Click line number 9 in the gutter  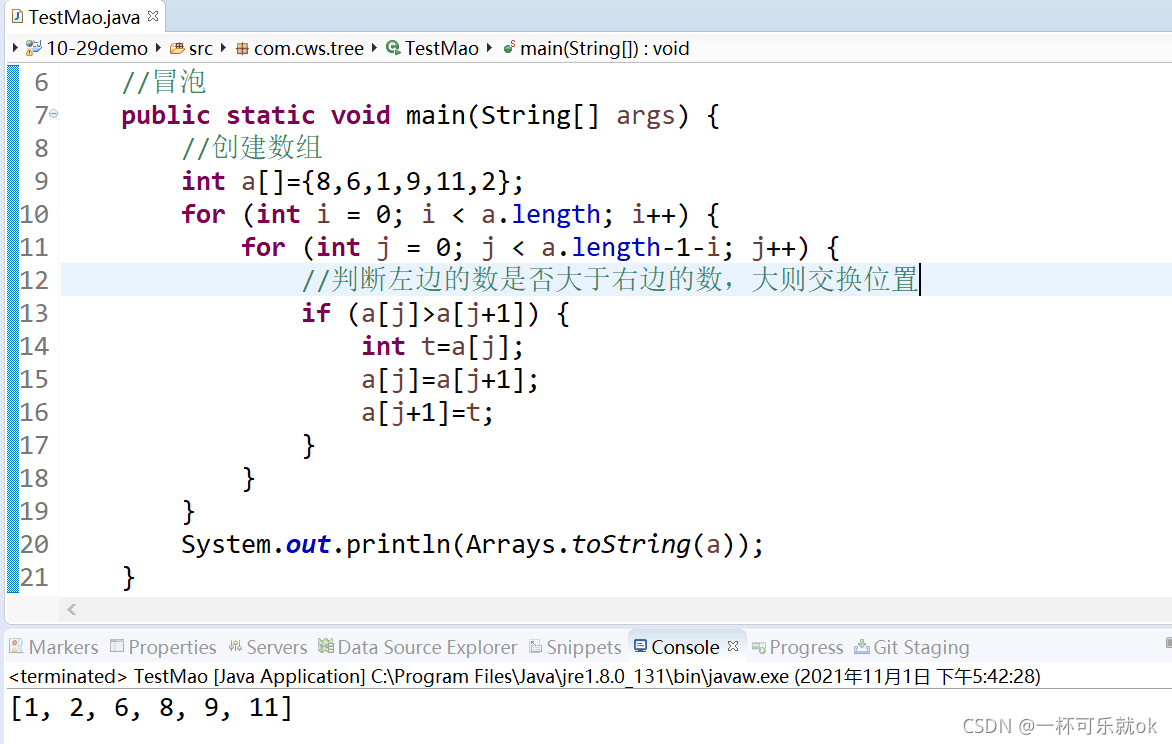pyautogui.click(x=41, y=181)
